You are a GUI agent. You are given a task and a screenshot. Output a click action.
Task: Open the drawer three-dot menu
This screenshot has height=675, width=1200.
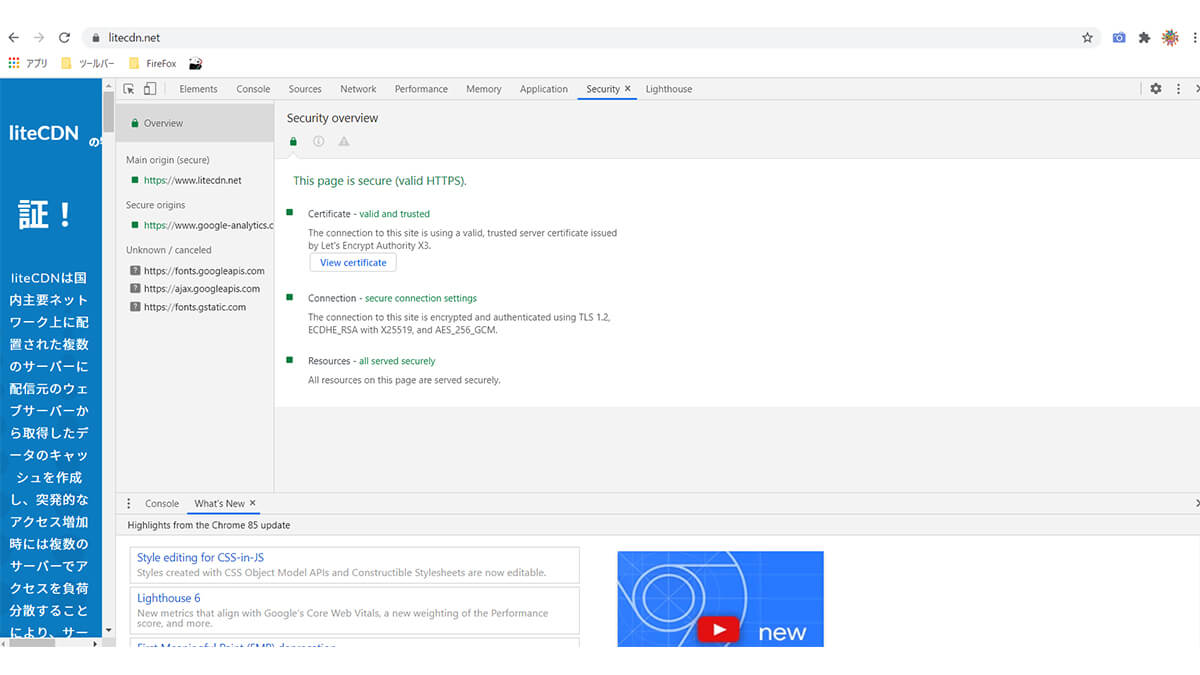tap(128, 503)
